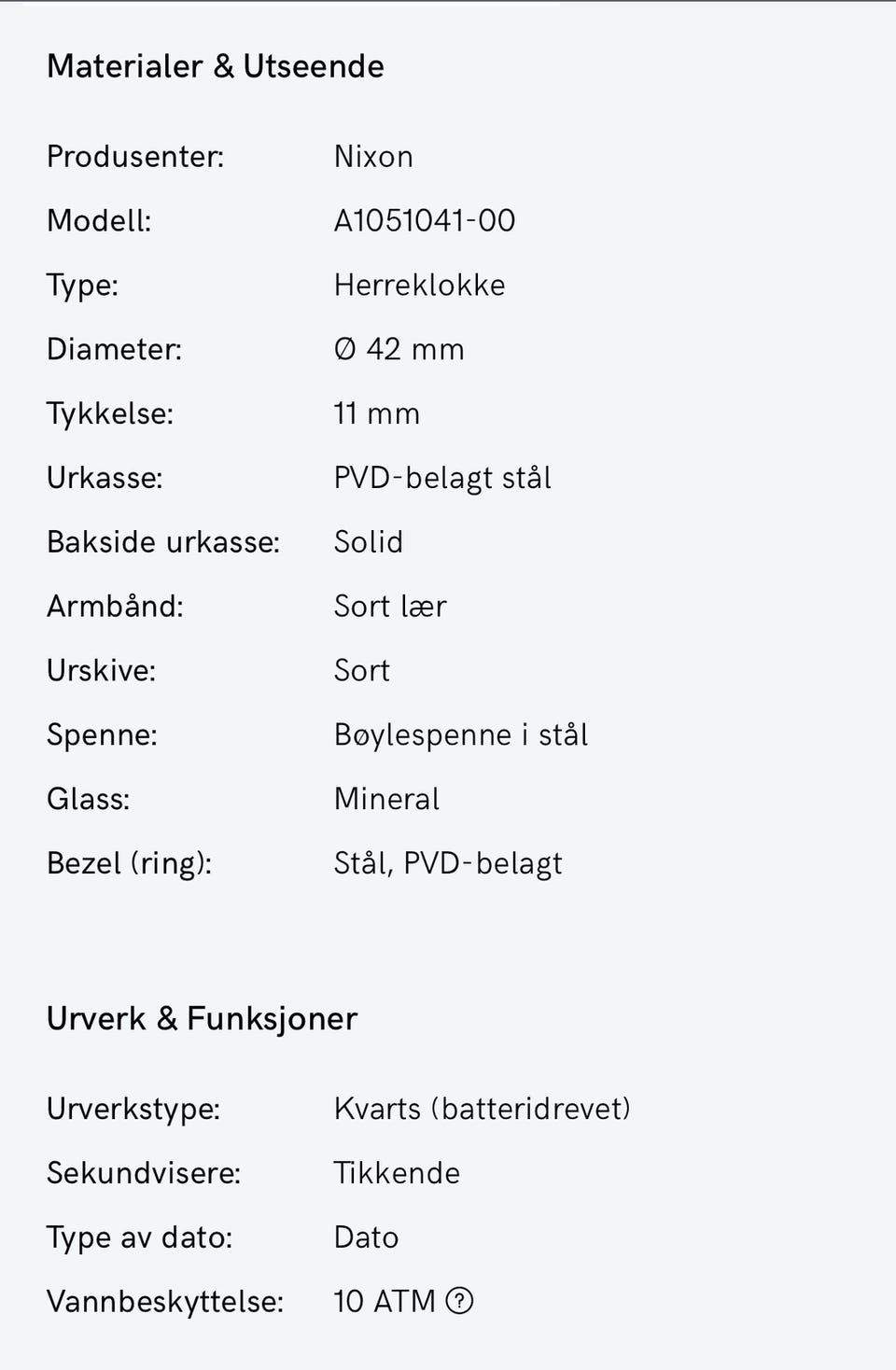Click the Bøylespenne i stål value
Viewport: 896px width, 1370px height.
point(461,735)
